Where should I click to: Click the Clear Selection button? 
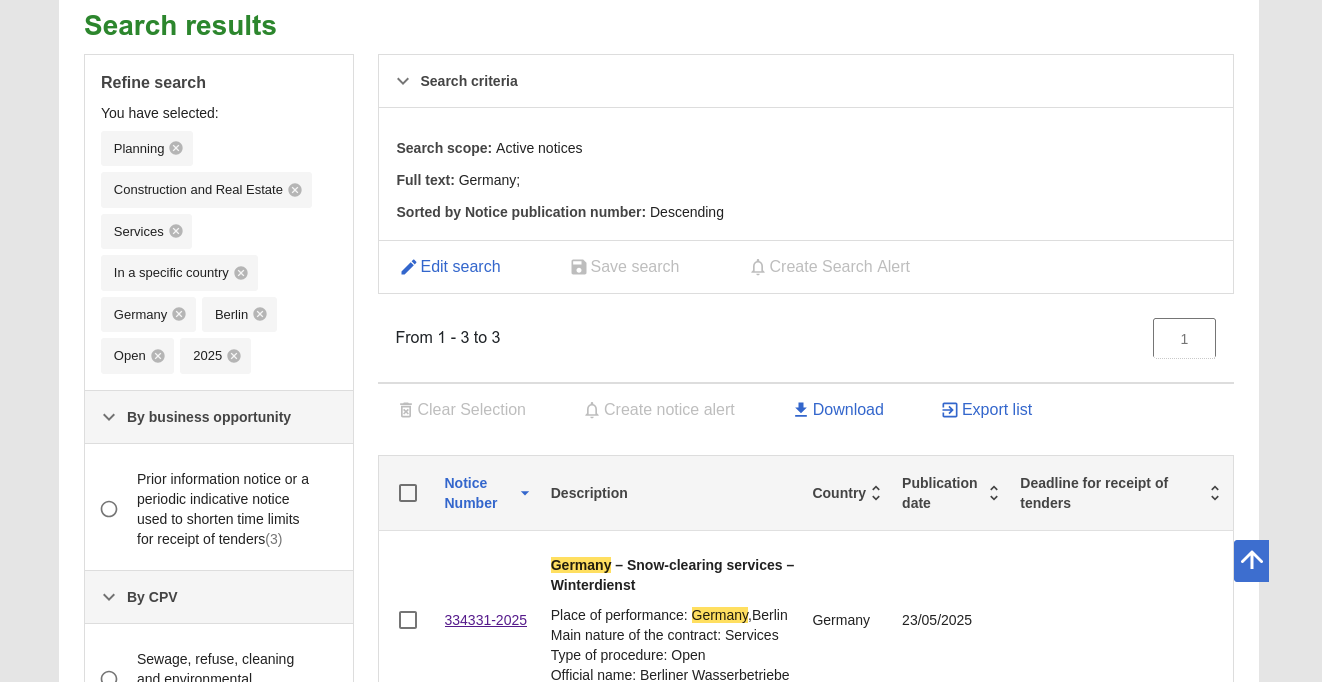[462, 410]
